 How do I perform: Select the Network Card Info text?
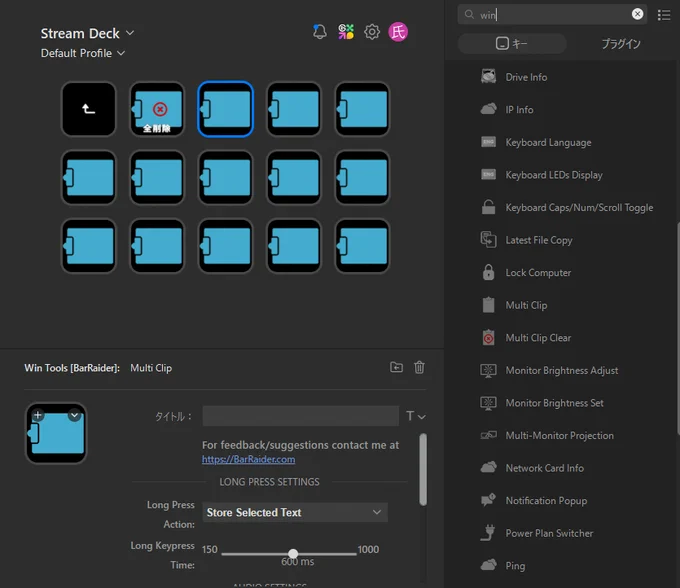coord(544,468)
